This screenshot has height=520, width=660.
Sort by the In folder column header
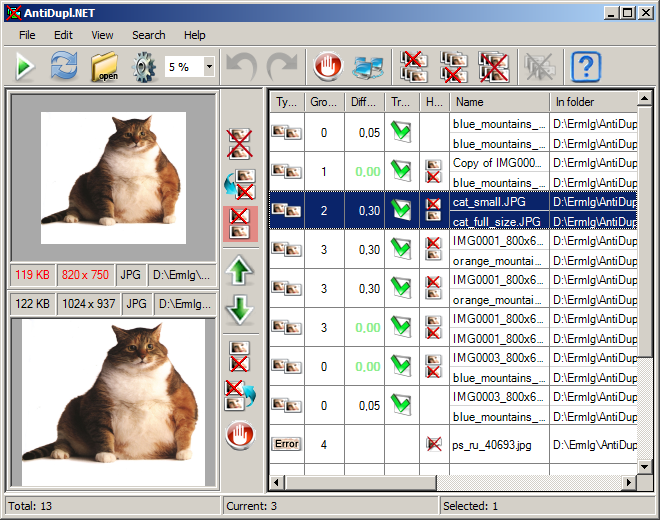click(x=593, y=102)
